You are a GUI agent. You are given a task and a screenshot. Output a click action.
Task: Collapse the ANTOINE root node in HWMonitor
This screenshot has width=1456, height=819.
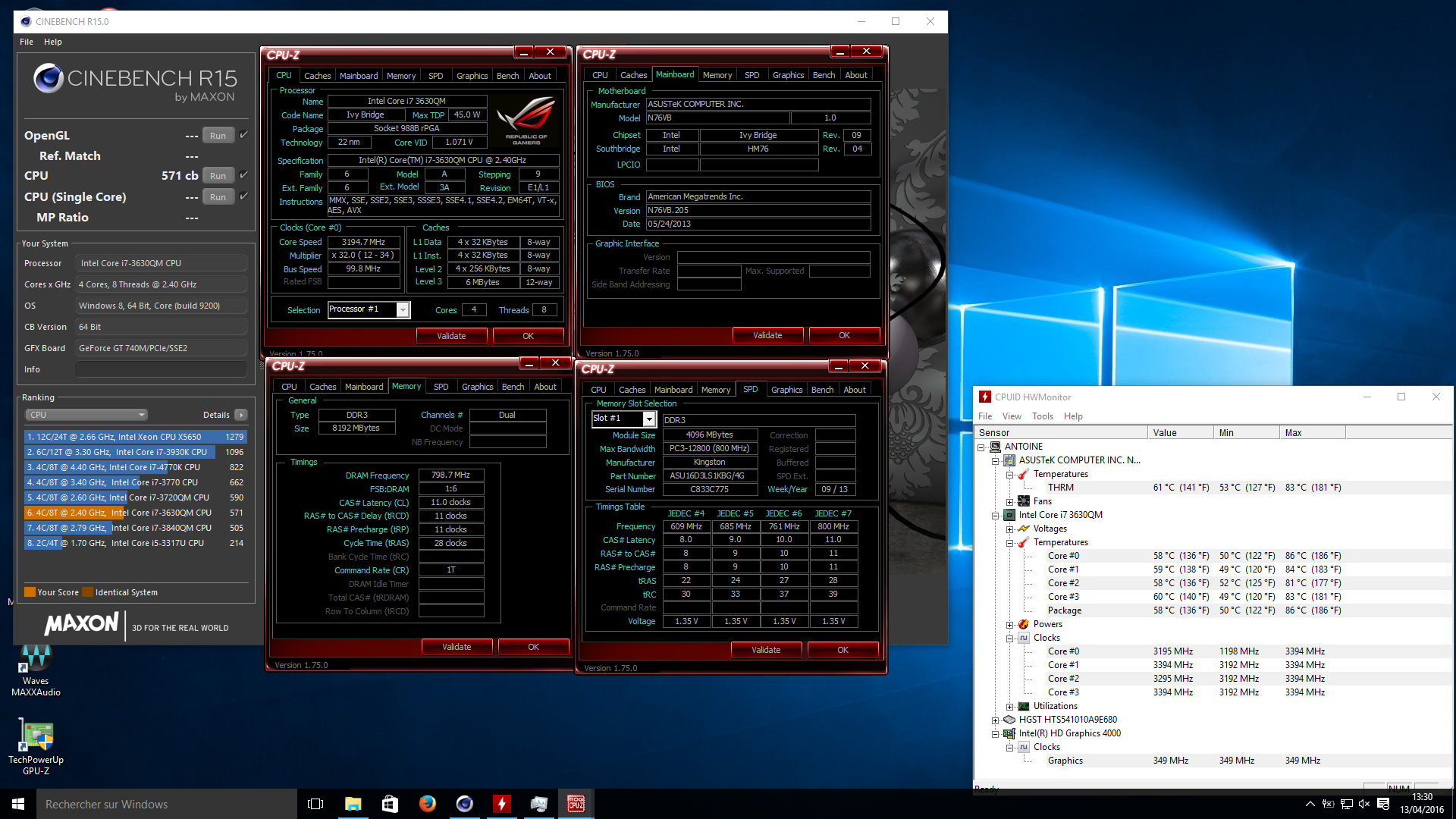[981, 447]
